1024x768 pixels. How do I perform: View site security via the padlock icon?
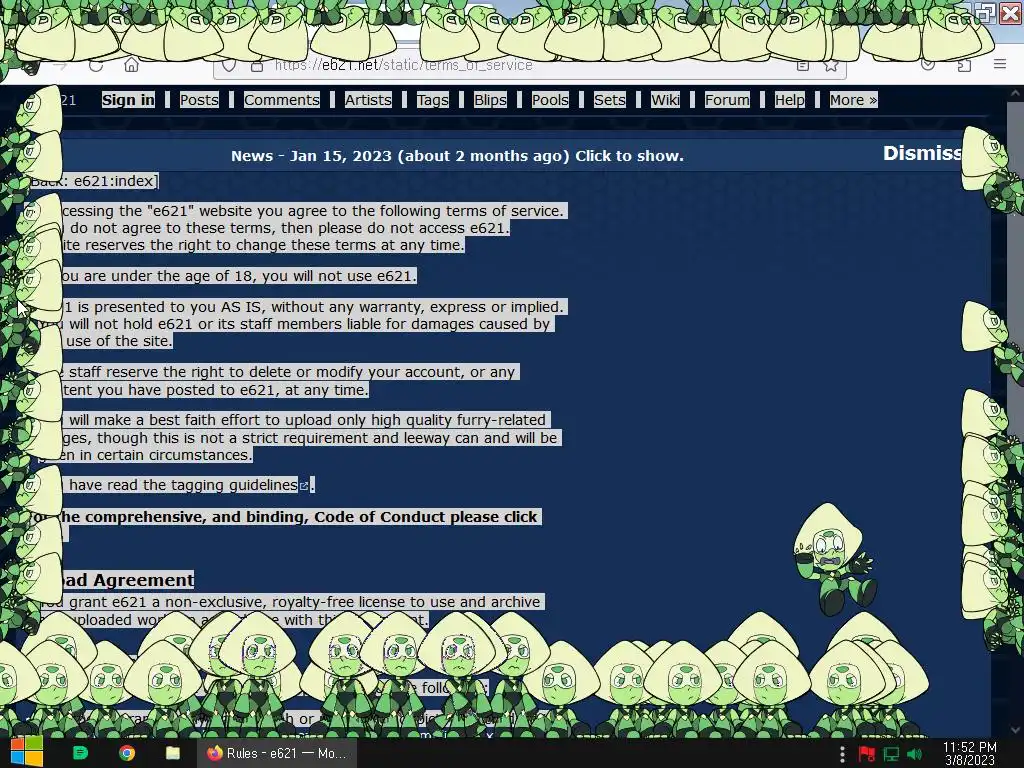tap(257, 66)
